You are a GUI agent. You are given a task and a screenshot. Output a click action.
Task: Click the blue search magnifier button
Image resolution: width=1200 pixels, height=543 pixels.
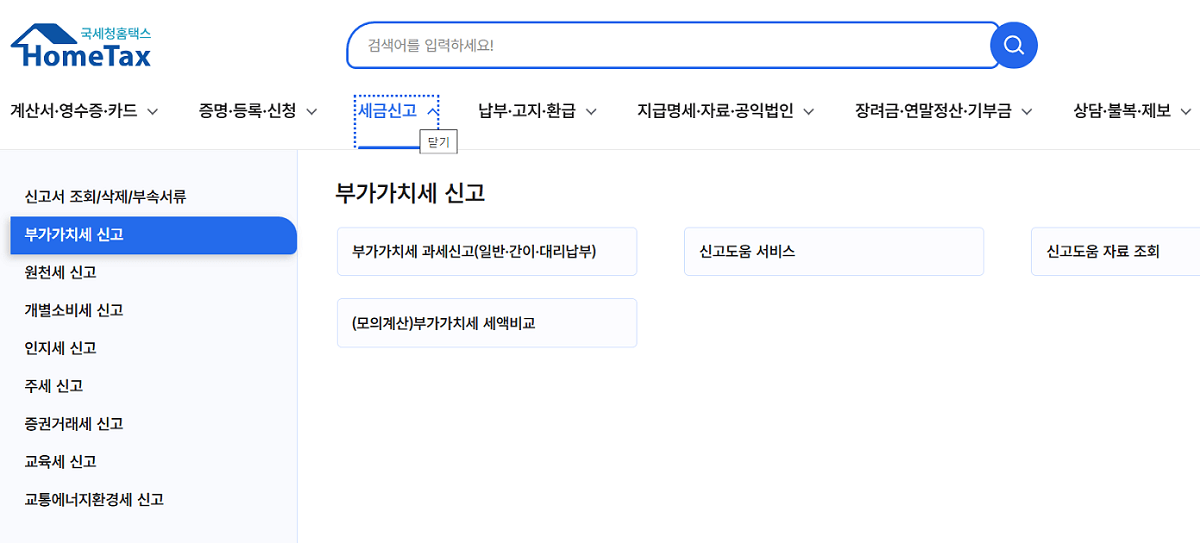[x=1014, y=45]
